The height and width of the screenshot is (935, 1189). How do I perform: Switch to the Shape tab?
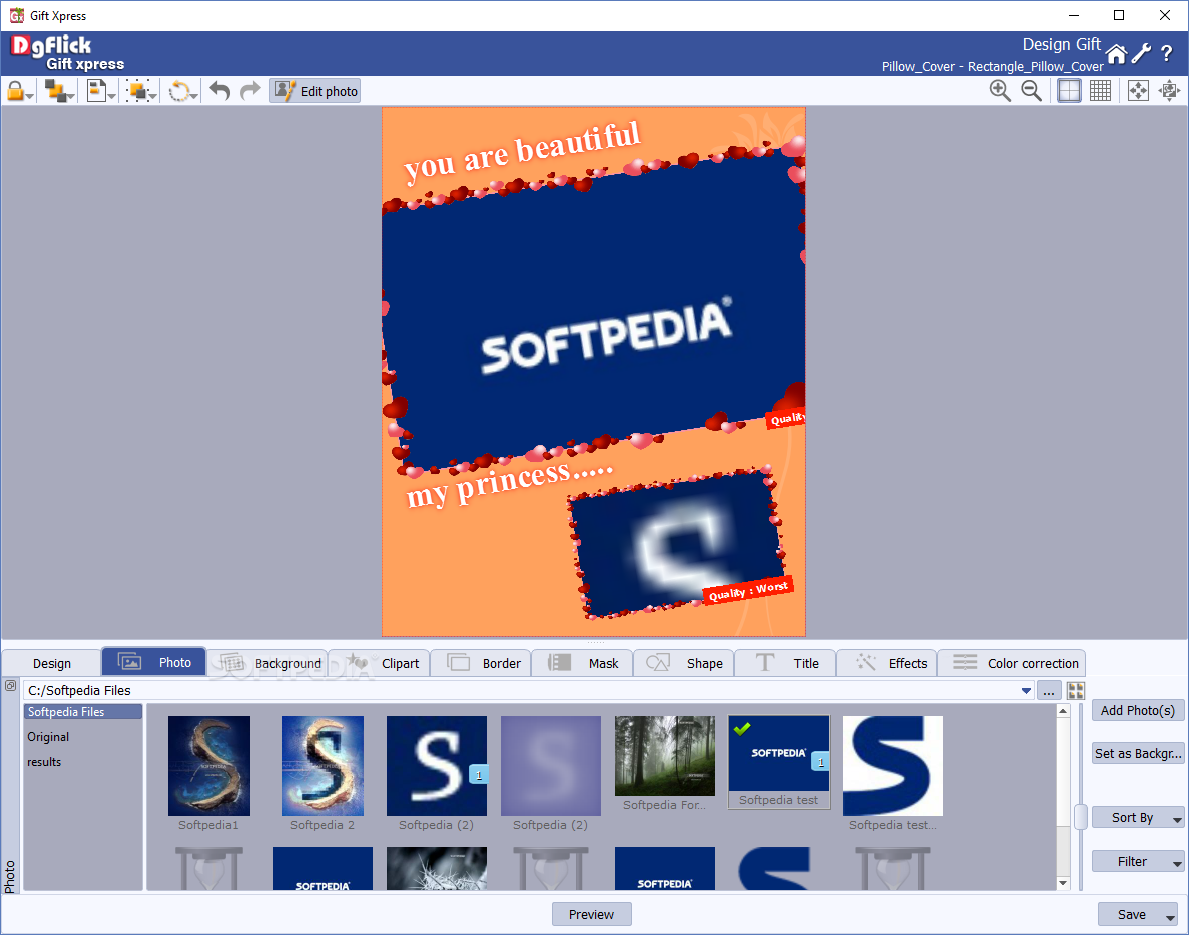(684, 663)
